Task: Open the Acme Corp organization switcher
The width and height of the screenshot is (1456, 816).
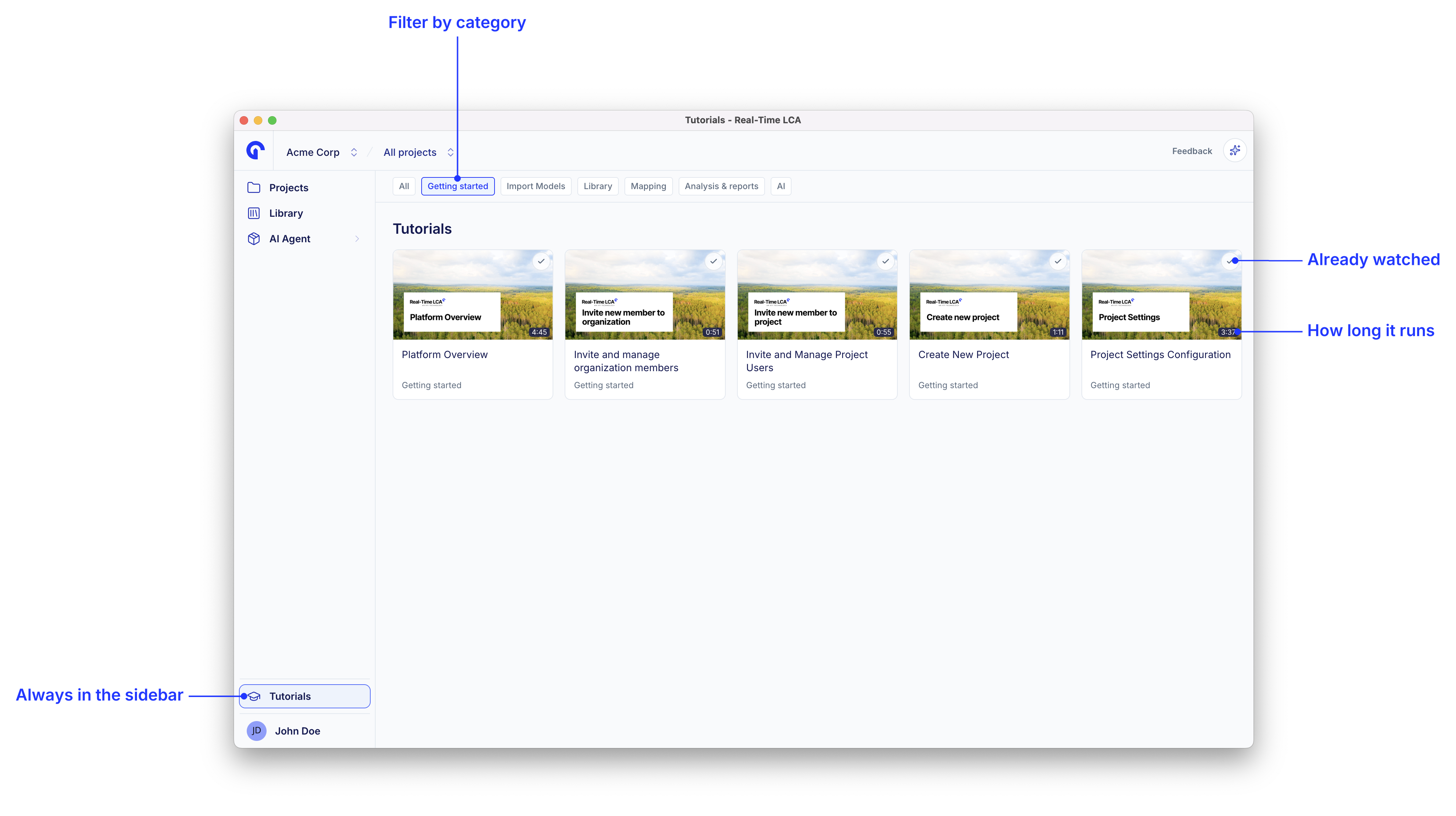Action: [x=322, y=152]
